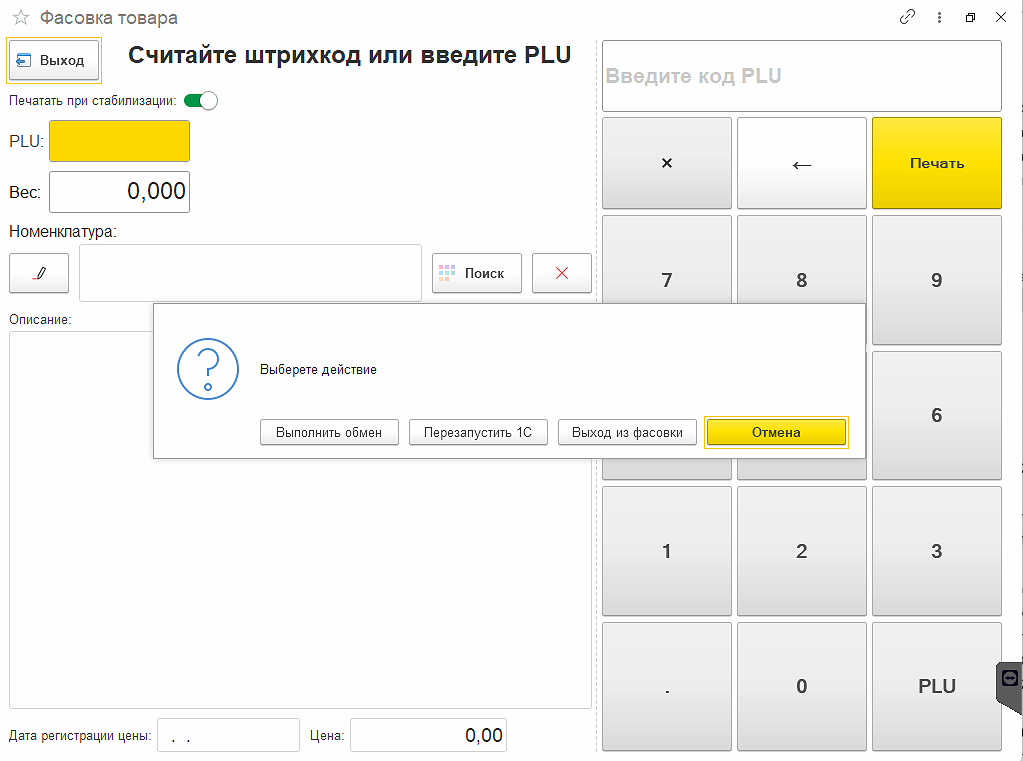The height and width of the screenshot is (761, 1023).
Task: Close the Фасовка товара window
Action: (x=1001, y=18)
